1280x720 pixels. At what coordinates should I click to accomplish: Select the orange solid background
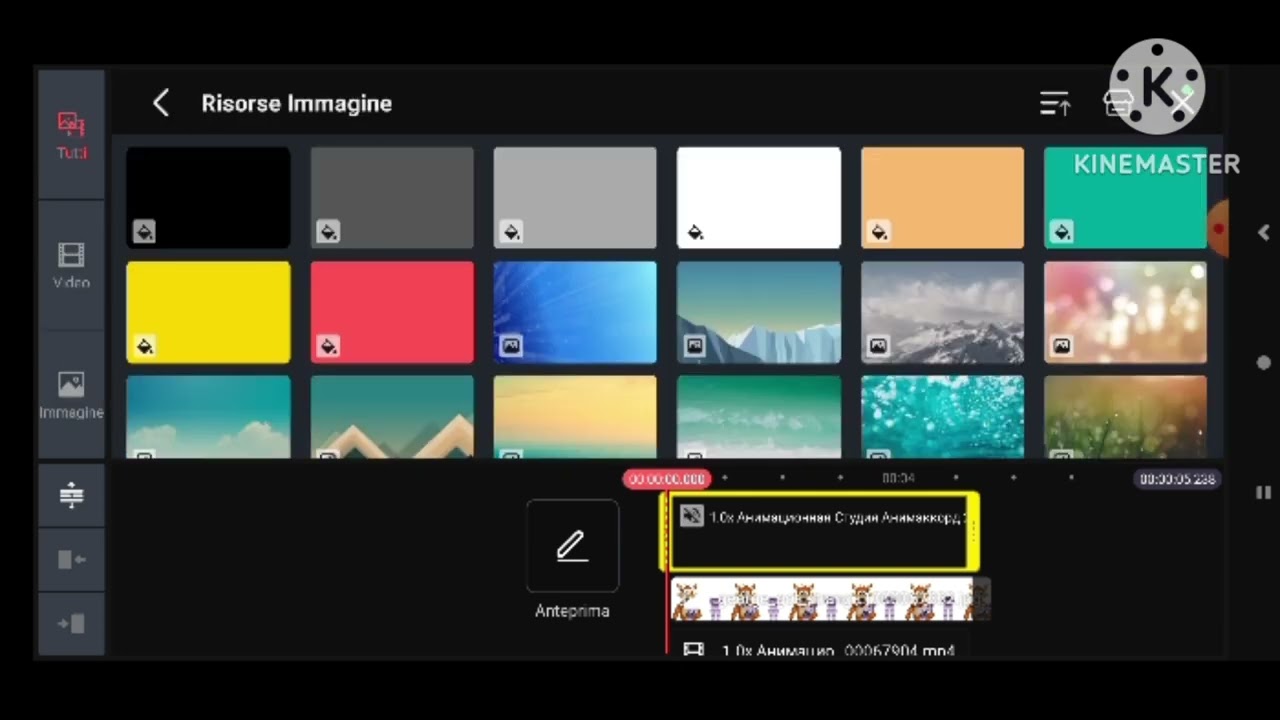point(942,197)
